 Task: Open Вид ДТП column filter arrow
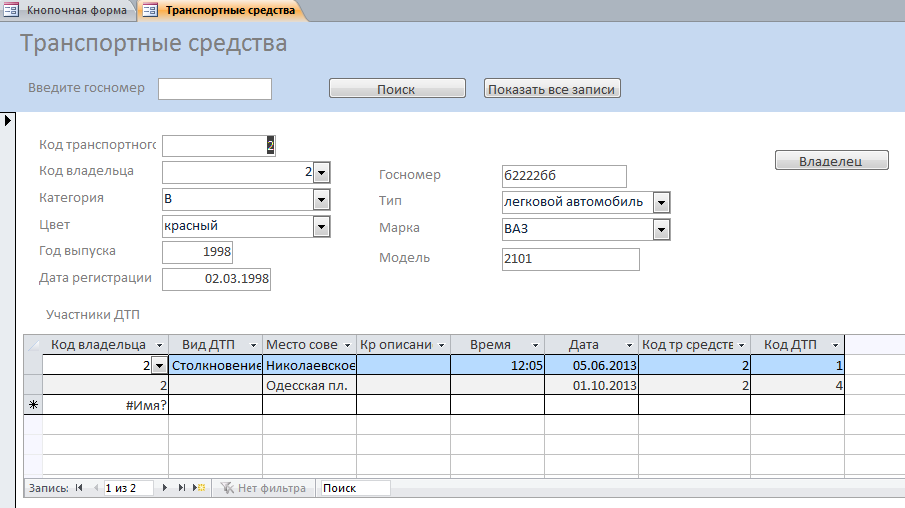tap(253, 345)
